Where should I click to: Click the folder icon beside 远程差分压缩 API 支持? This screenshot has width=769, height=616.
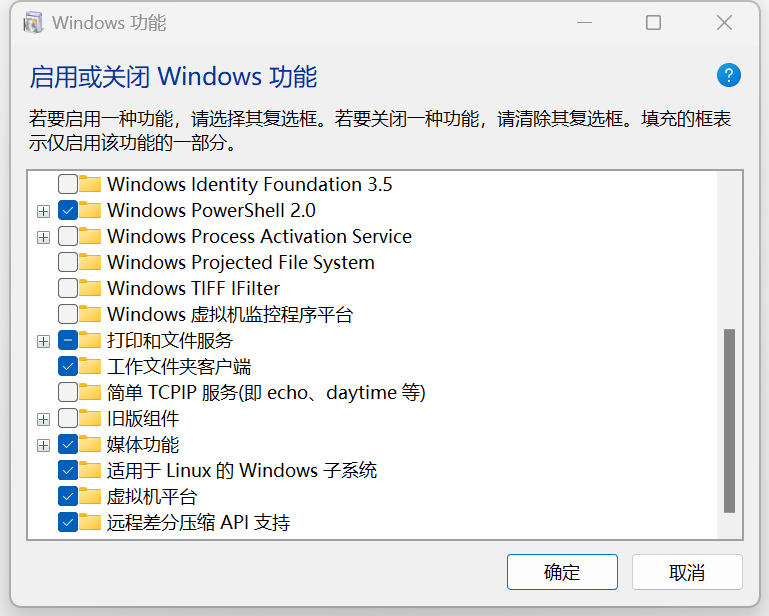pos(91,522)
